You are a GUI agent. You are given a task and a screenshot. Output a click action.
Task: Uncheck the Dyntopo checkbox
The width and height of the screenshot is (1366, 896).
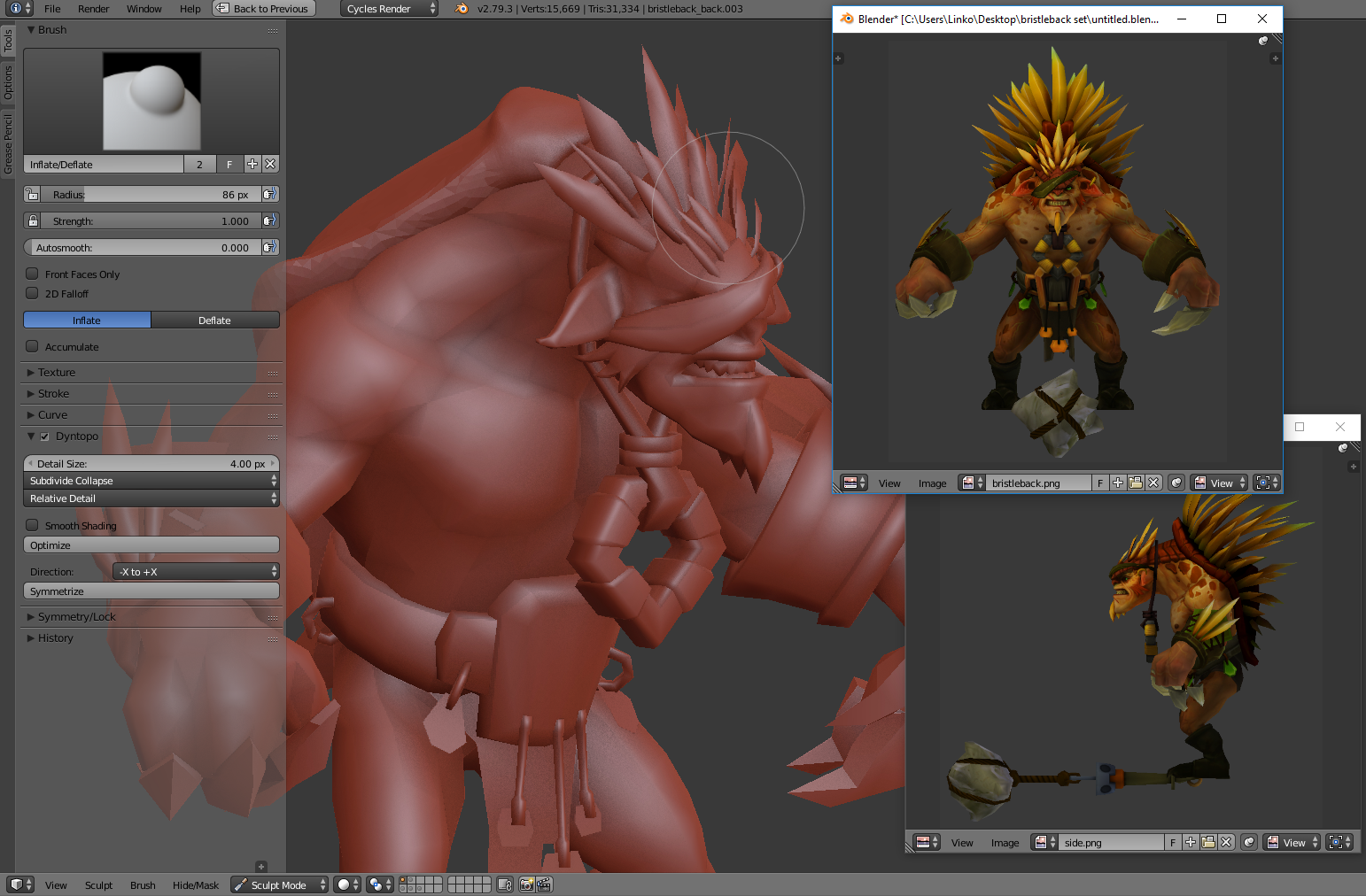coord(44,436)
